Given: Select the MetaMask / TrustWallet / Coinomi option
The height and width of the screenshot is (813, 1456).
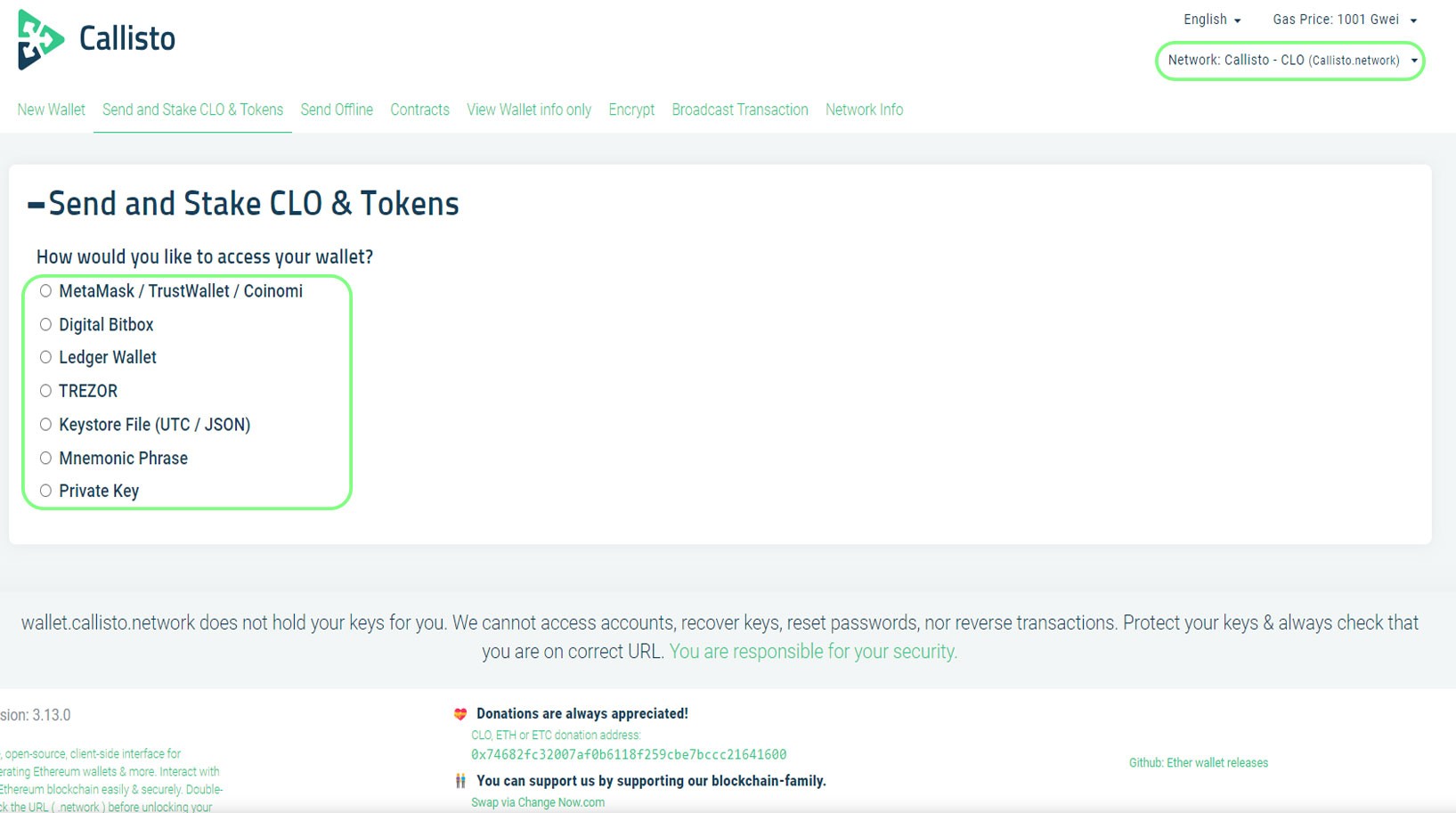Looking at the screenshot, I should point(45,290).
